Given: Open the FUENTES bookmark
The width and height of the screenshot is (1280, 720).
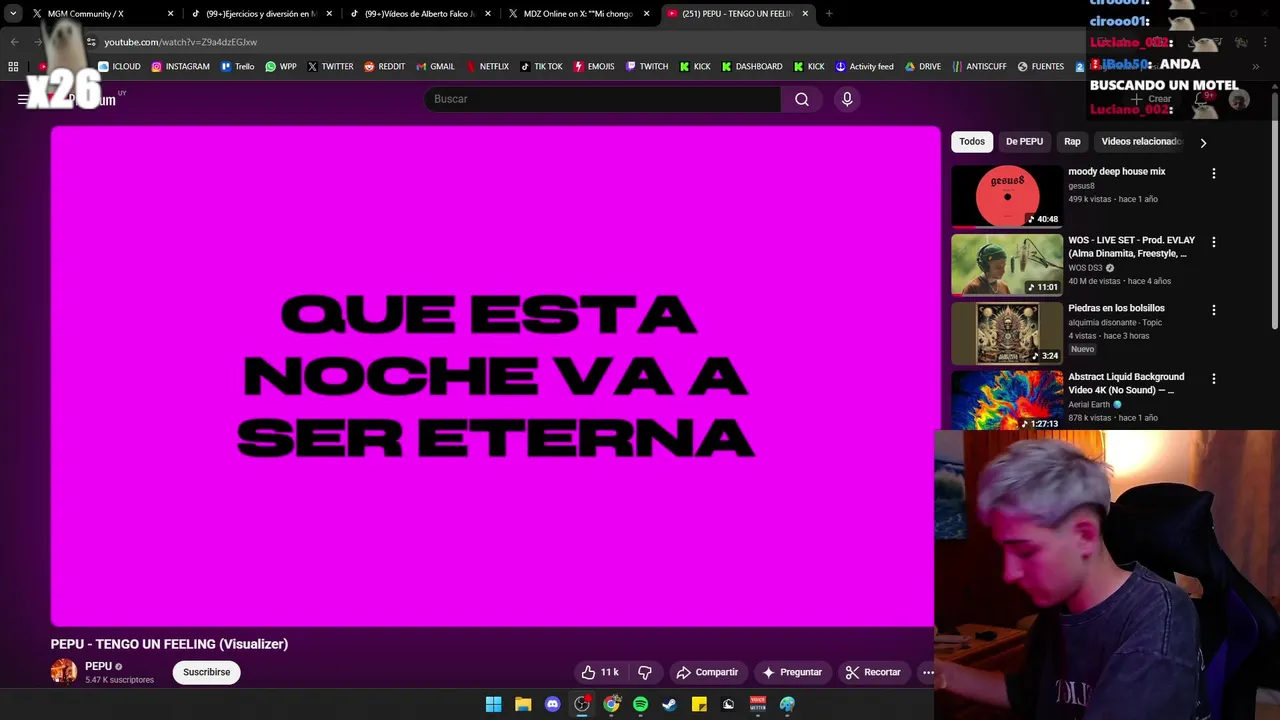Looking at the screenshot, I should tap(1041, 67).
